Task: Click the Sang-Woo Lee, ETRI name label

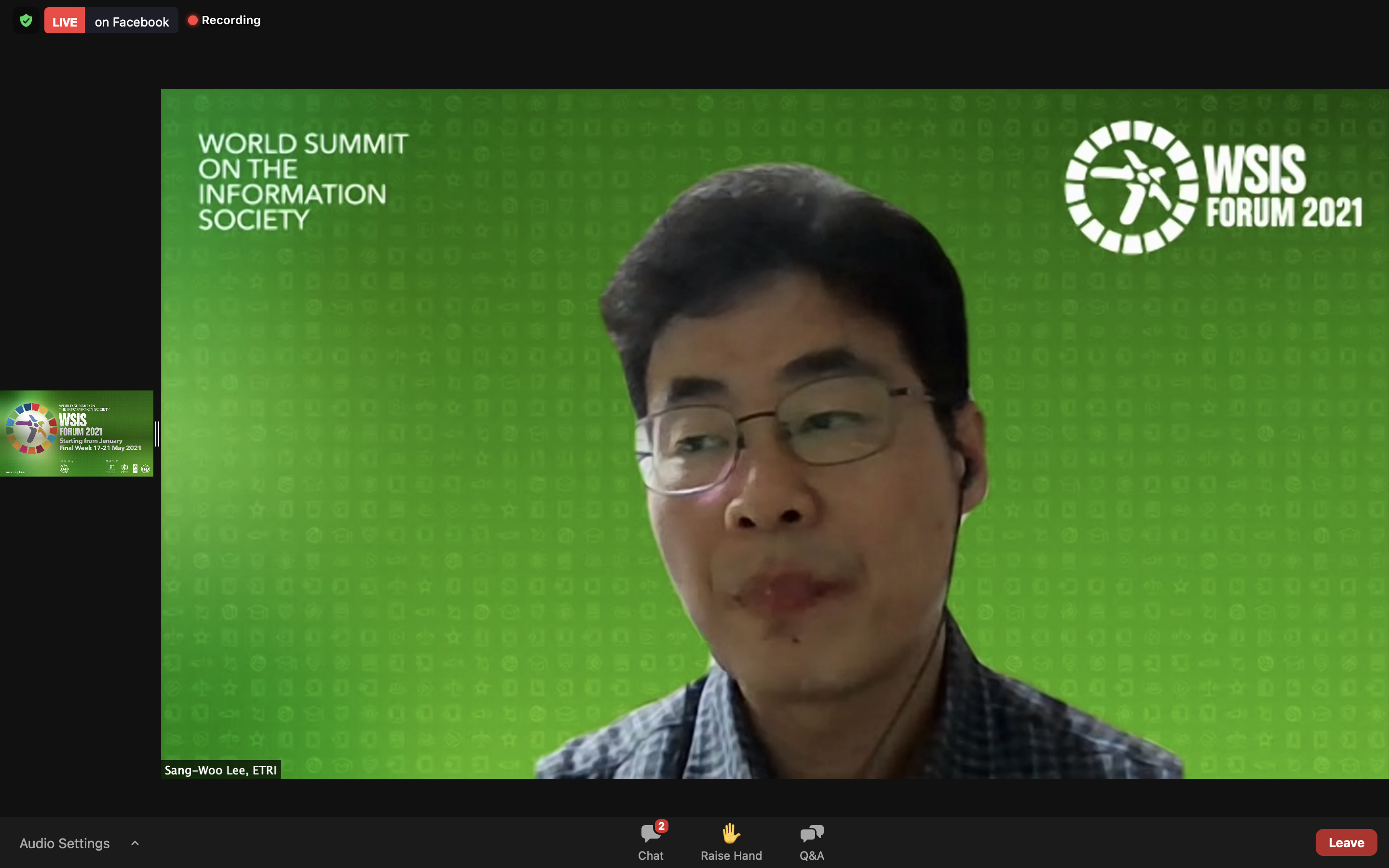Action: click(221, 770)
